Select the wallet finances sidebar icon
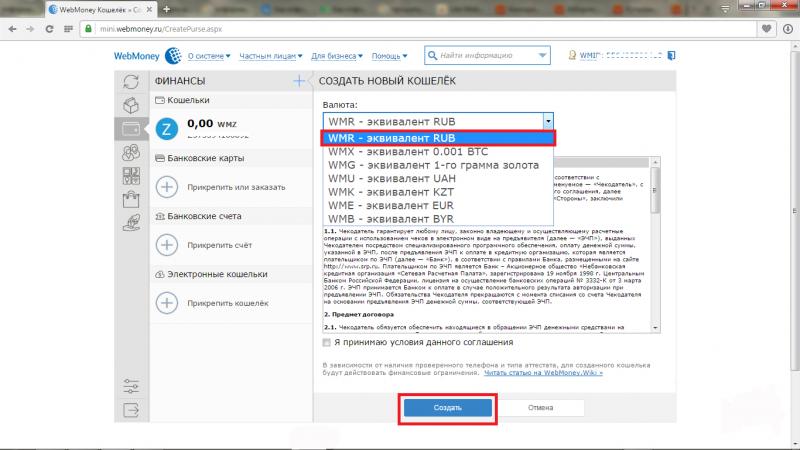This screenshot has width=800, height=450. 131,129
